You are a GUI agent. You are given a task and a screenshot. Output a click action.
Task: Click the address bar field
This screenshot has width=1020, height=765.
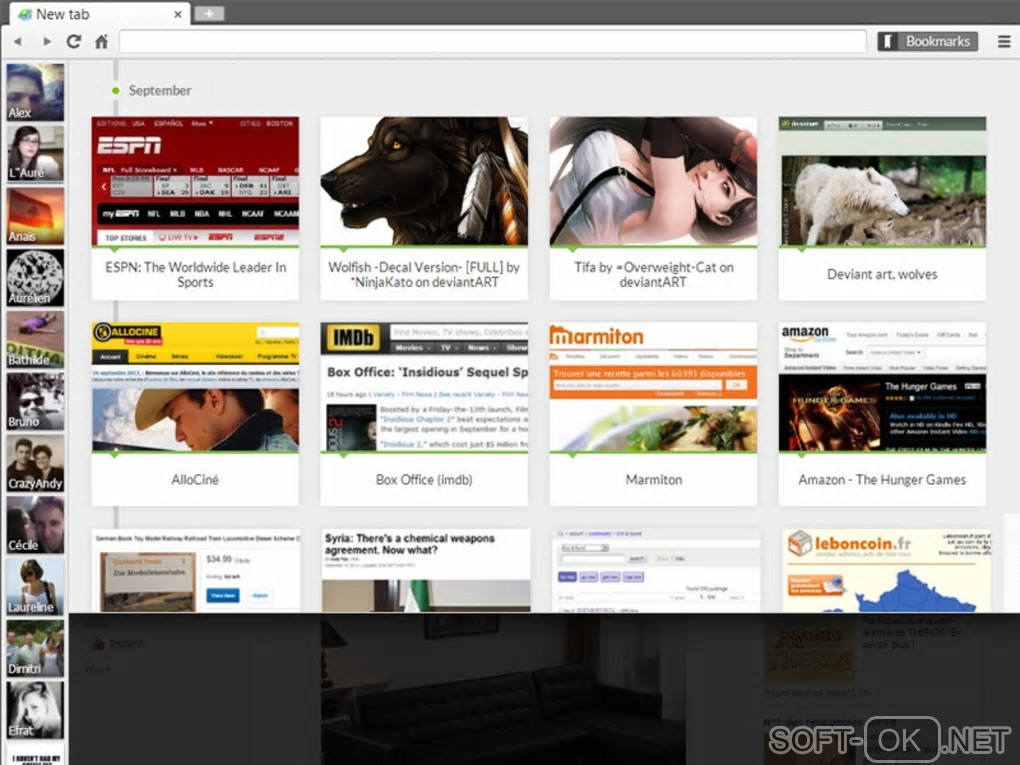492,42
